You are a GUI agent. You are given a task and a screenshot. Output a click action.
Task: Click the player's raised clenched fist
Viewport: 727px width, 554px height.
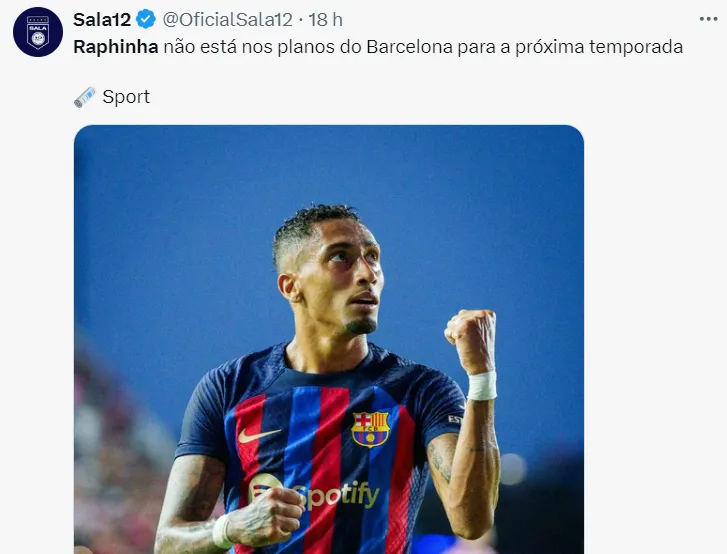pyautogui.click(x=471, y=338)
